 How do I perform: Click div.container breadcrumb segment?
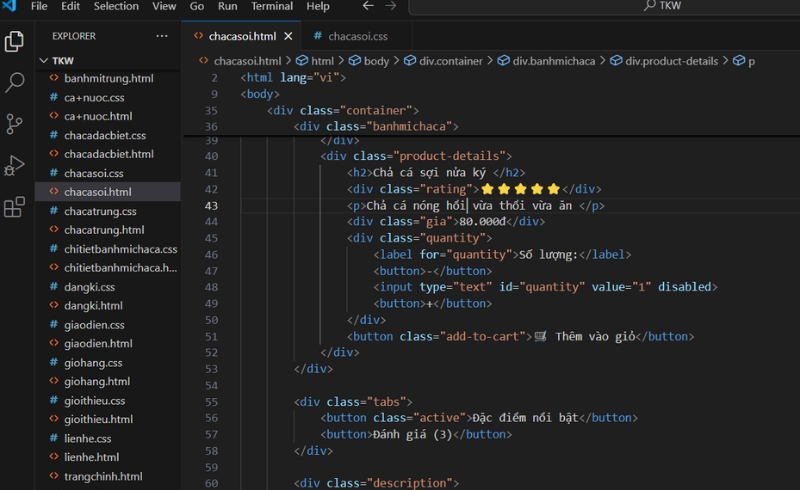[x=451, y=61]
